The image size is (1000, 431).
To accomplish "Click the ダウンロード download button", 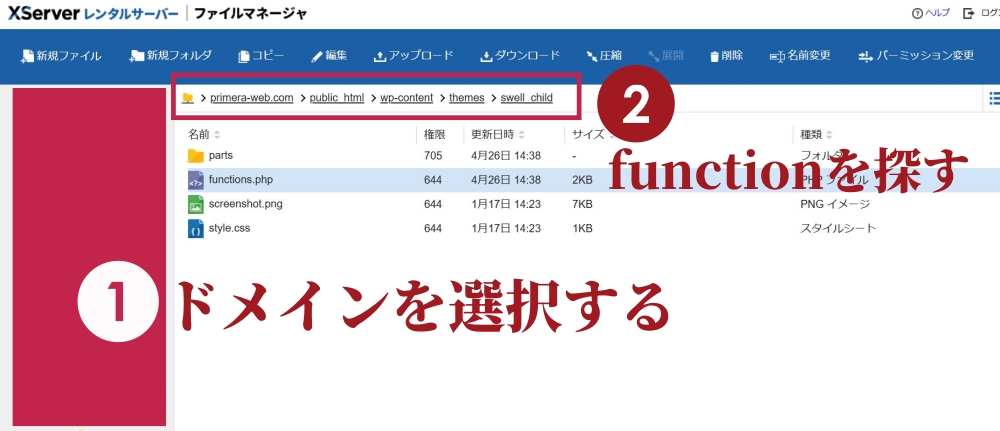I will point(520,56).
